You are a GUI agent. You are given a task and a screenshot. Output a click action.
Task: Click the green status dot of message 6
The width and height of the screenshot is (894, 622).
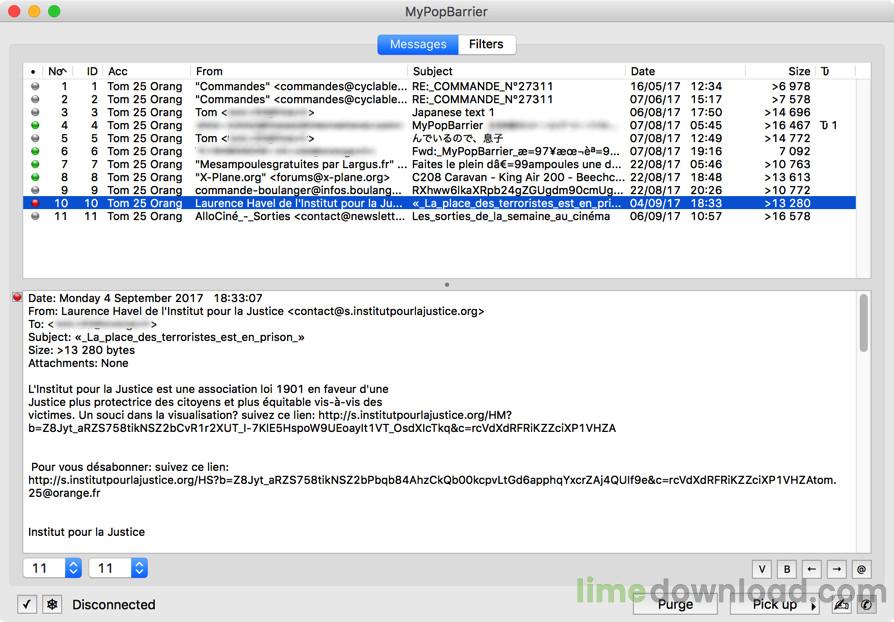[x=35, y=152]
